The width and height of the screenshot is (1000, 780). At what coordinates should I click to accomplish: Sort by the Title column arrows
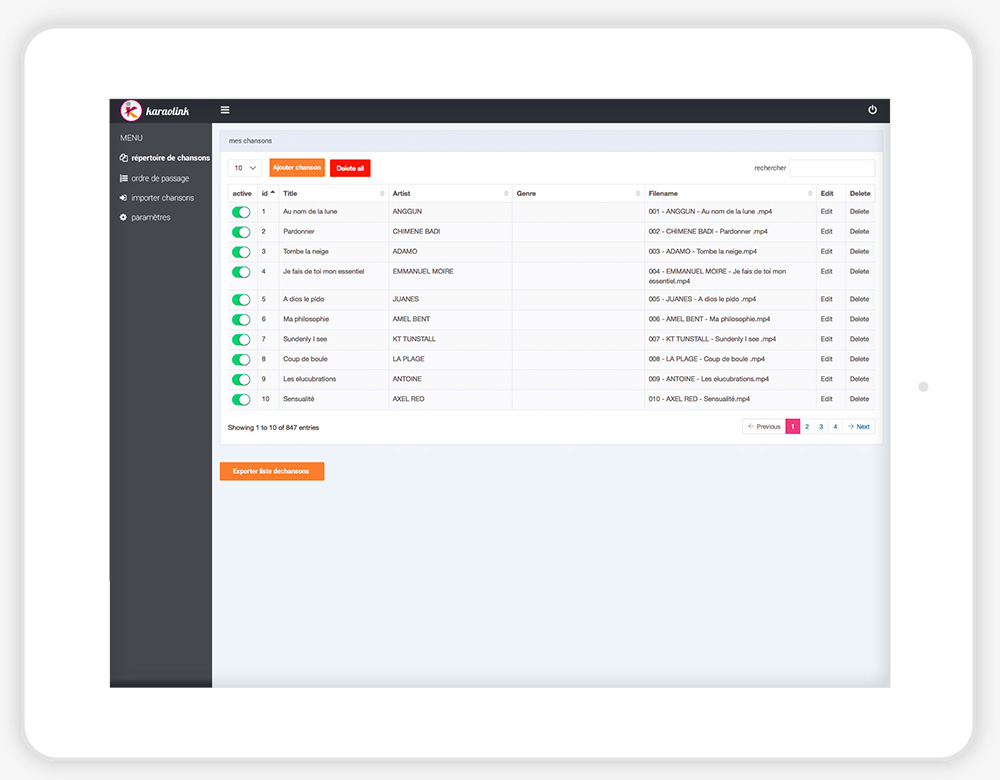382,194
